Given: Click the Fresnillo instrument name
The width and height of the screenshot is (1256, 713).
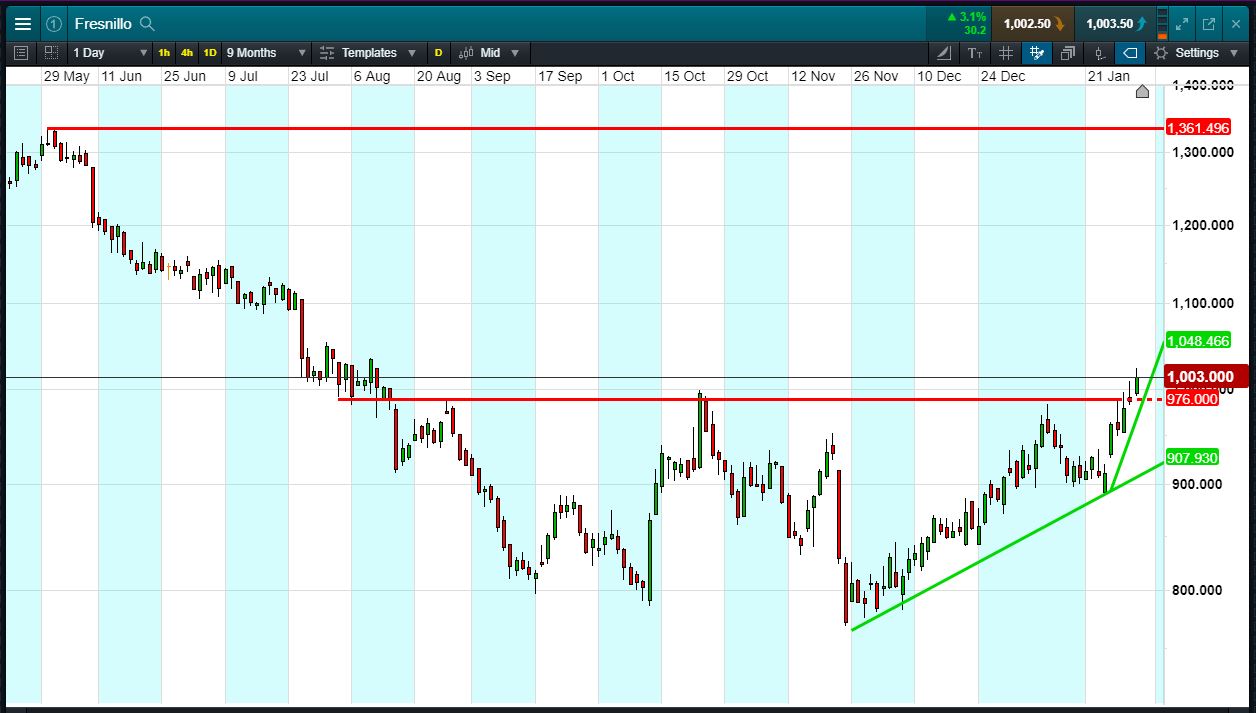Looking at the screenshot, I should pyautogui.click(x=104, y=23).
